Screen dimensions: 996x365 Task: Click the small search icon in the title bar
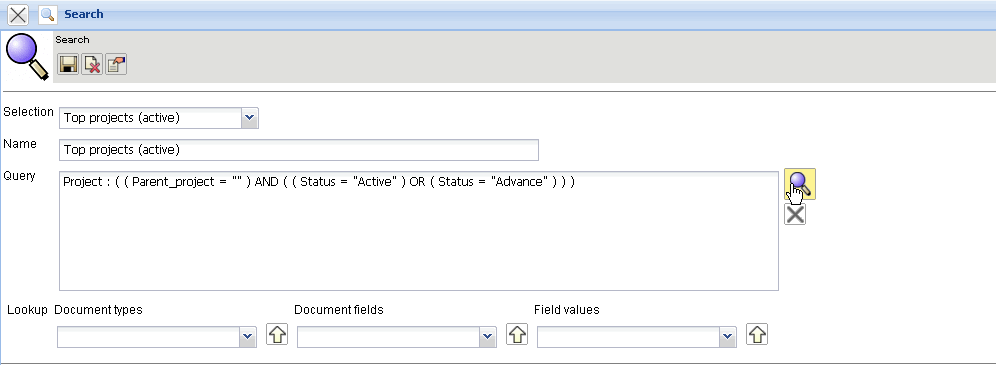coord(48,14)
